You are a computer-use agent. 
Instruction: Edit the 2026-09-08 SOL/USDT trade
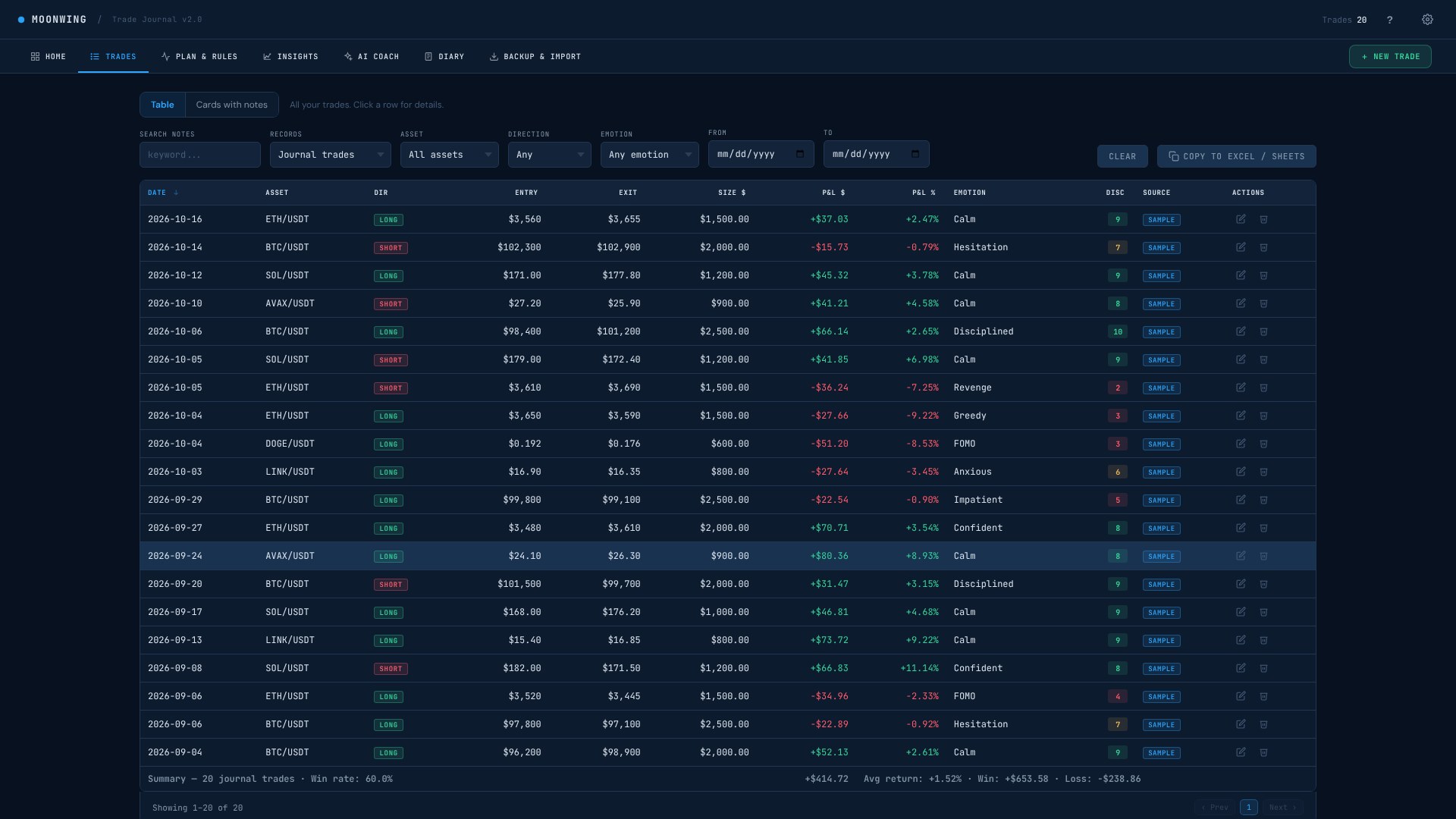(1241, 668)
